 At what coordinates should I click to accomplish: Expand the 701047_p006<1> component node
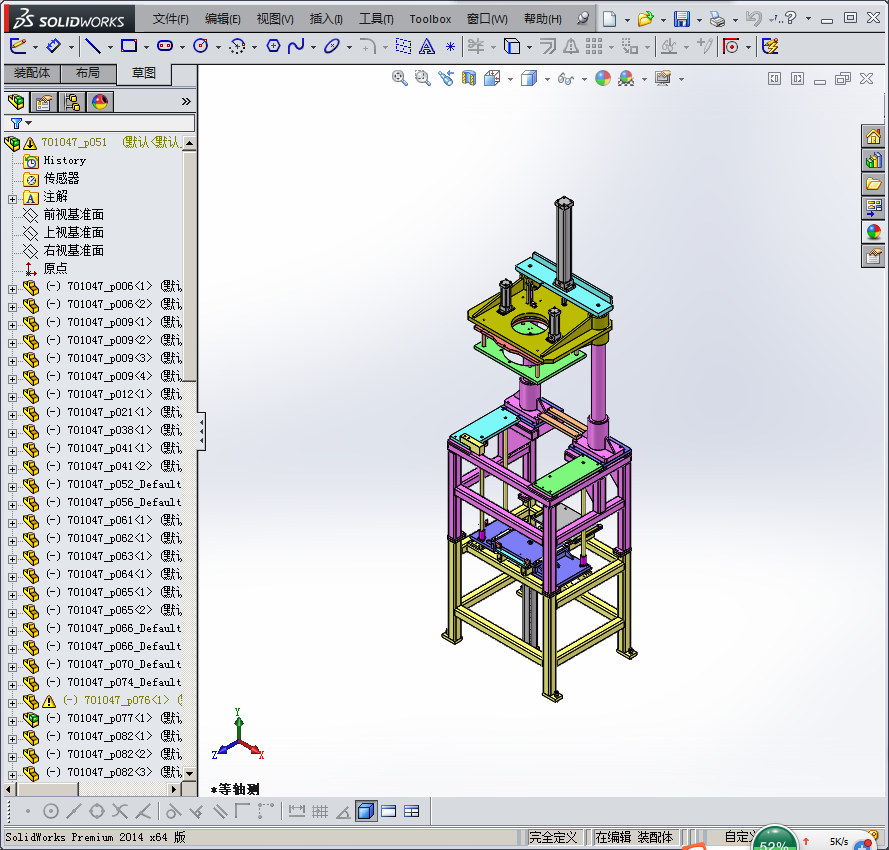[12, 289]
